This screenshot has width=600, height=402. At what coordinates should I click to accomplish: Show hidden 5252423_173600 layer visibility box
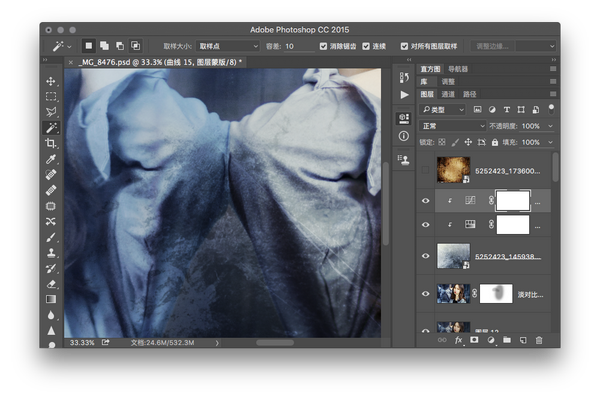pyautogui.click(x=425, y=170)
